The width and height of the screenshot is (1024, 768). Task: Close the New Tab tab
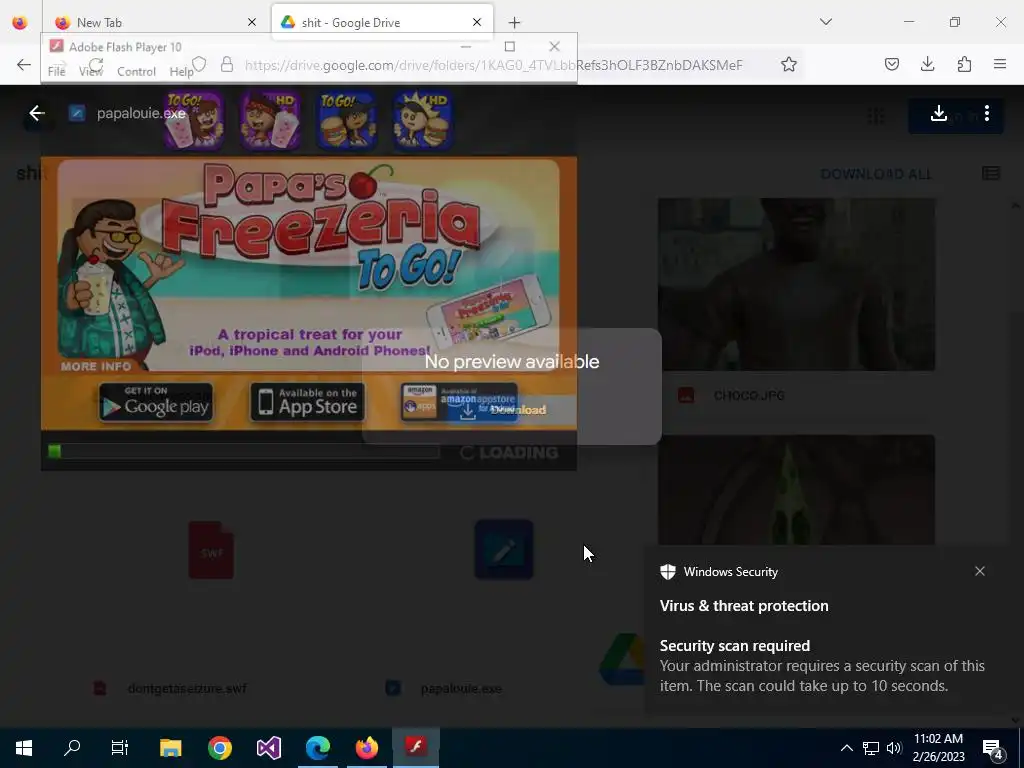pyautogui.click(x=251, y=22)
